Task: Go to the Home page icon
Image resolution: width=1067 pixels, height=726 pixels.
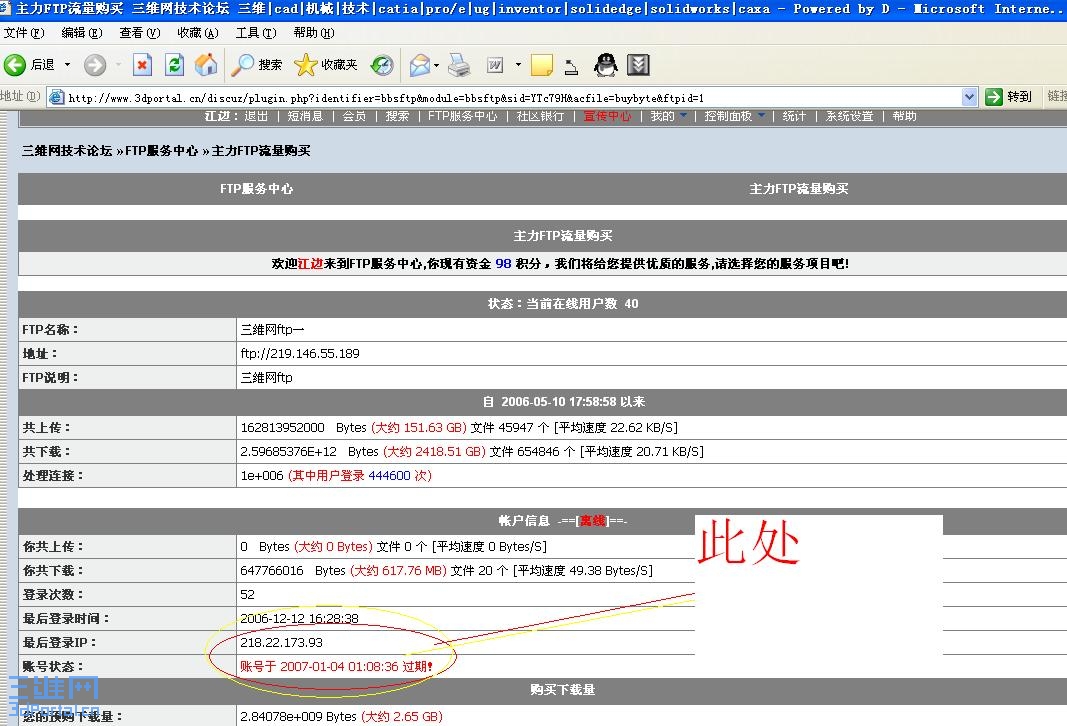Action: [206, 65]
